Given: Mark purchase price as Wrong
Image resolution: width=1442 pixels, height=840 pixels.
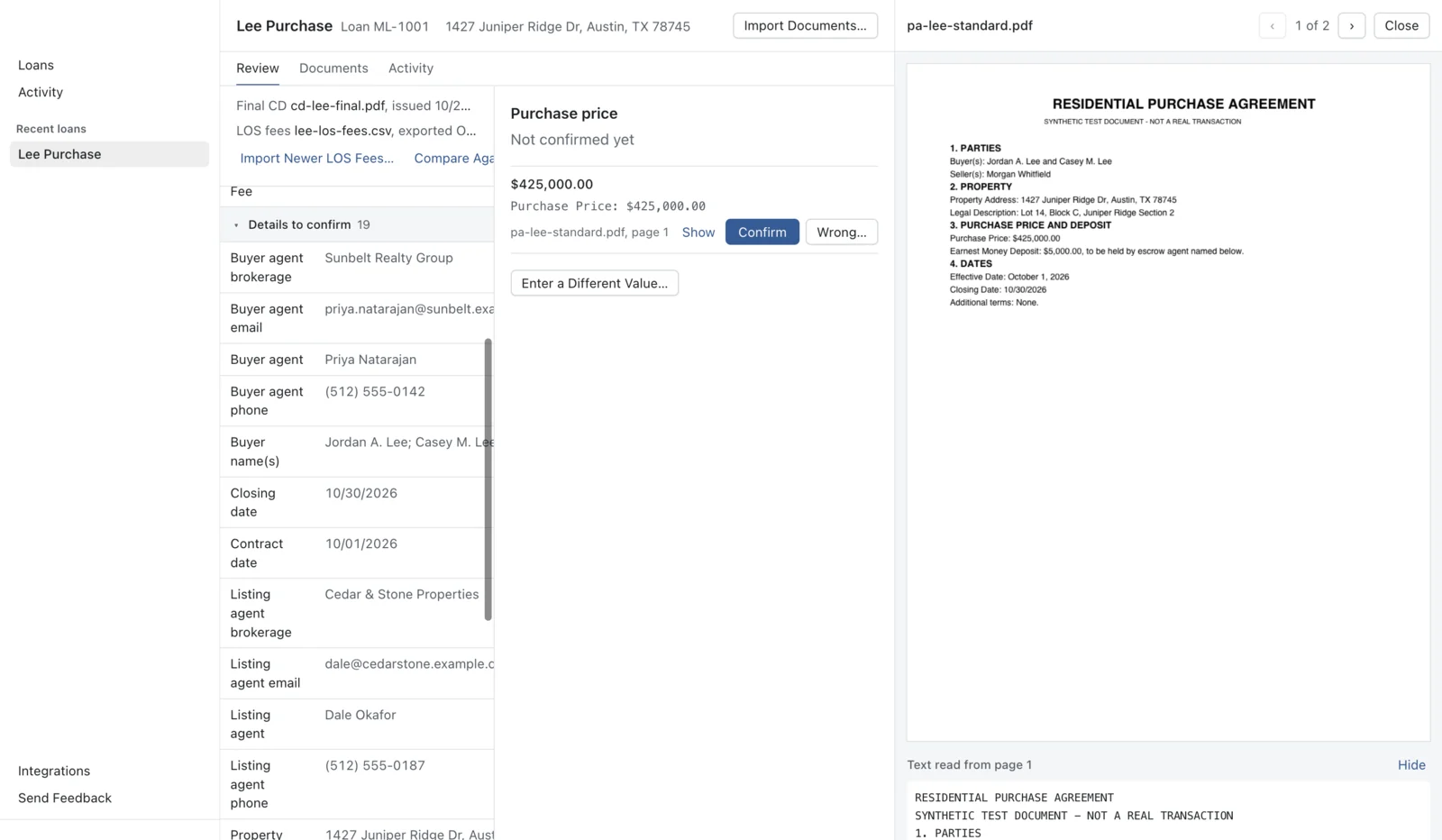Looking at the screenshot, I should (841, 233).
